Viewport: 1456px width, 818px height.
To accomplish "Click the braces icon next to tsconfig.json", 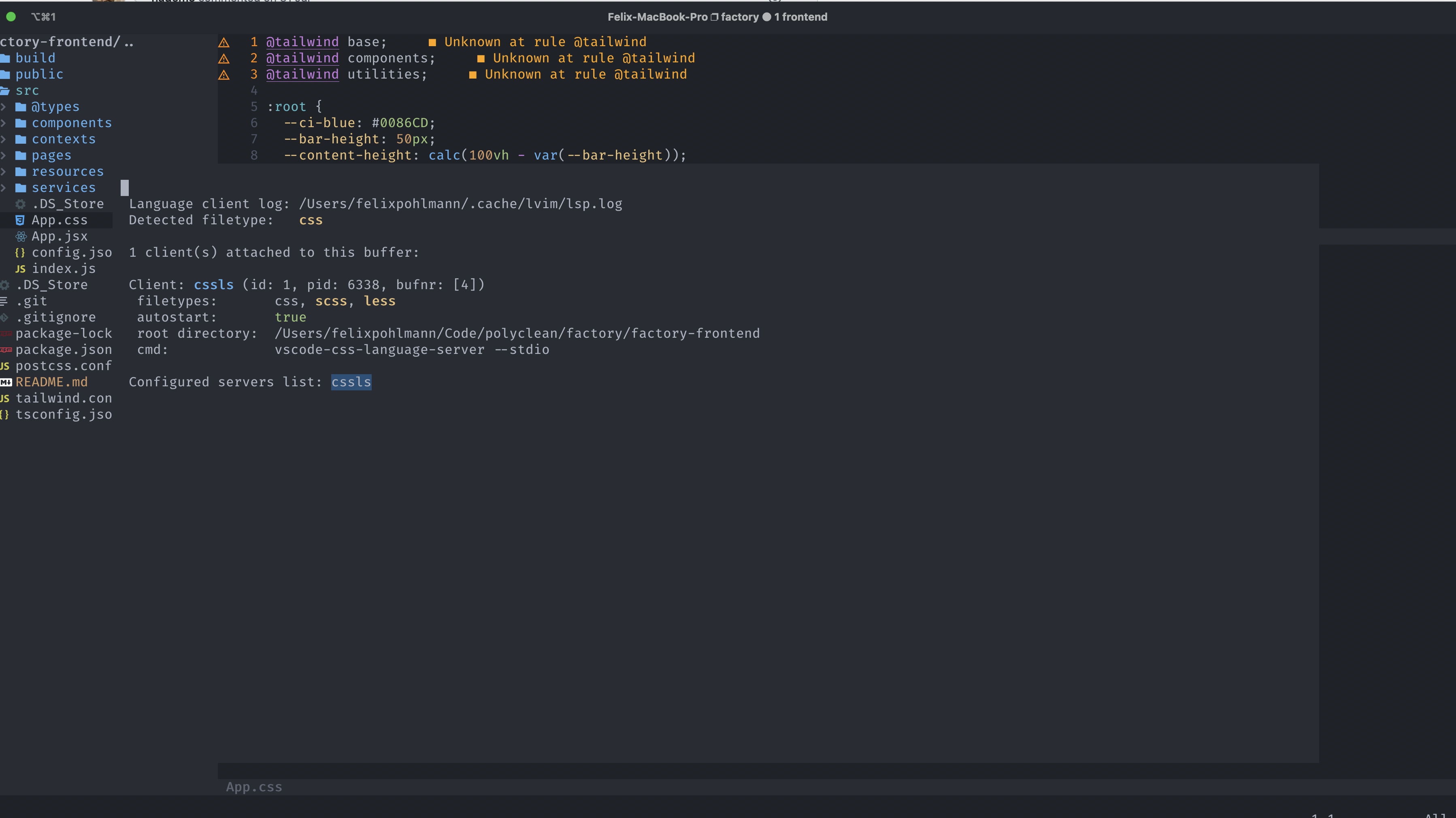I will [4, 414].
